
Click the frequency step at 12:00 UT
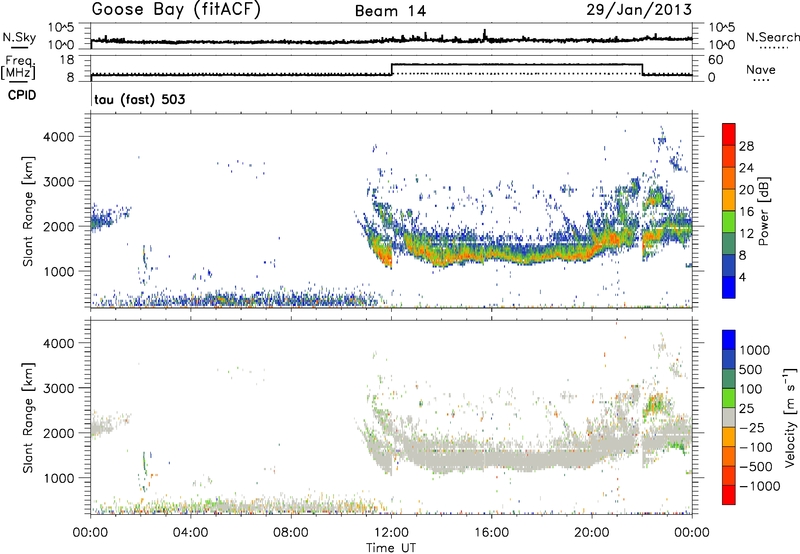pyautogui.click(x=391, y=69)
